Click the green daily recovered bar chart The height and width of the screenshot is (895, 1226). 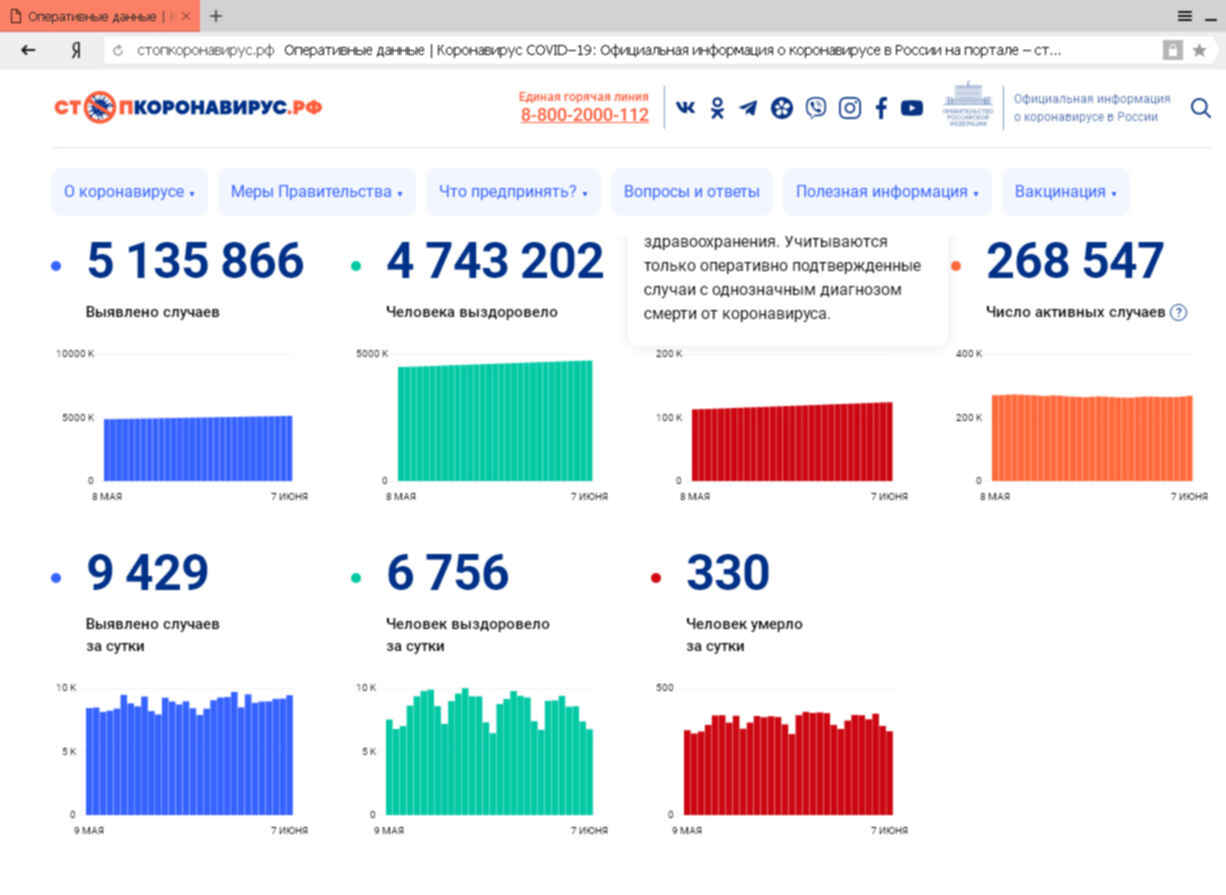point(489,752)
